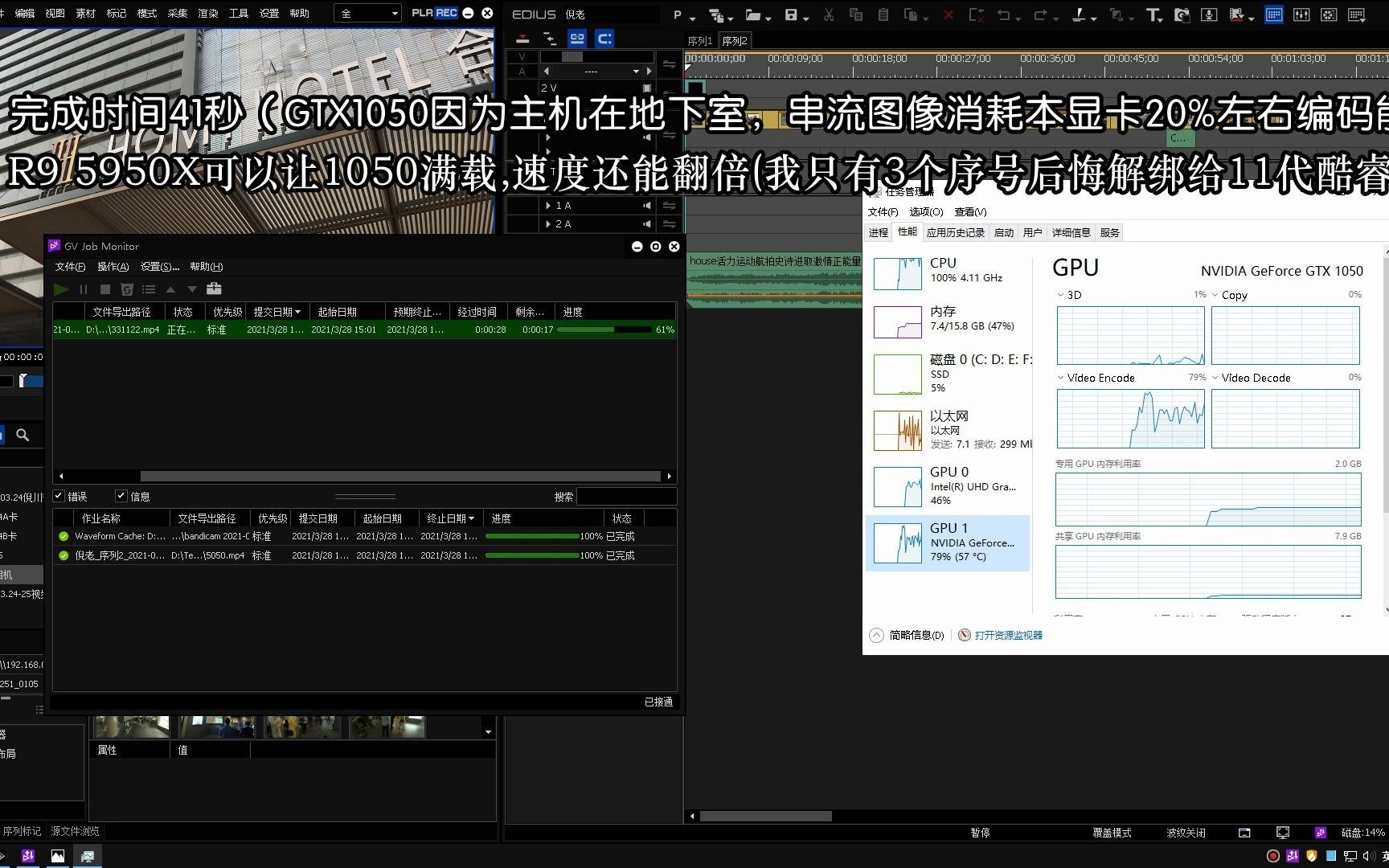Screen dimensions: 1389x868
Task: Open the timeline scale dropdown arrow
Action: coord(637,72)
